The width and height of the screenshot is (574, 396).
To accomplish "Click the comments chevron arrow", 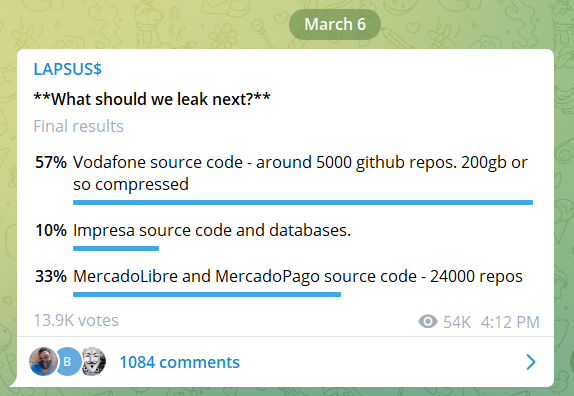I will 531,362.
